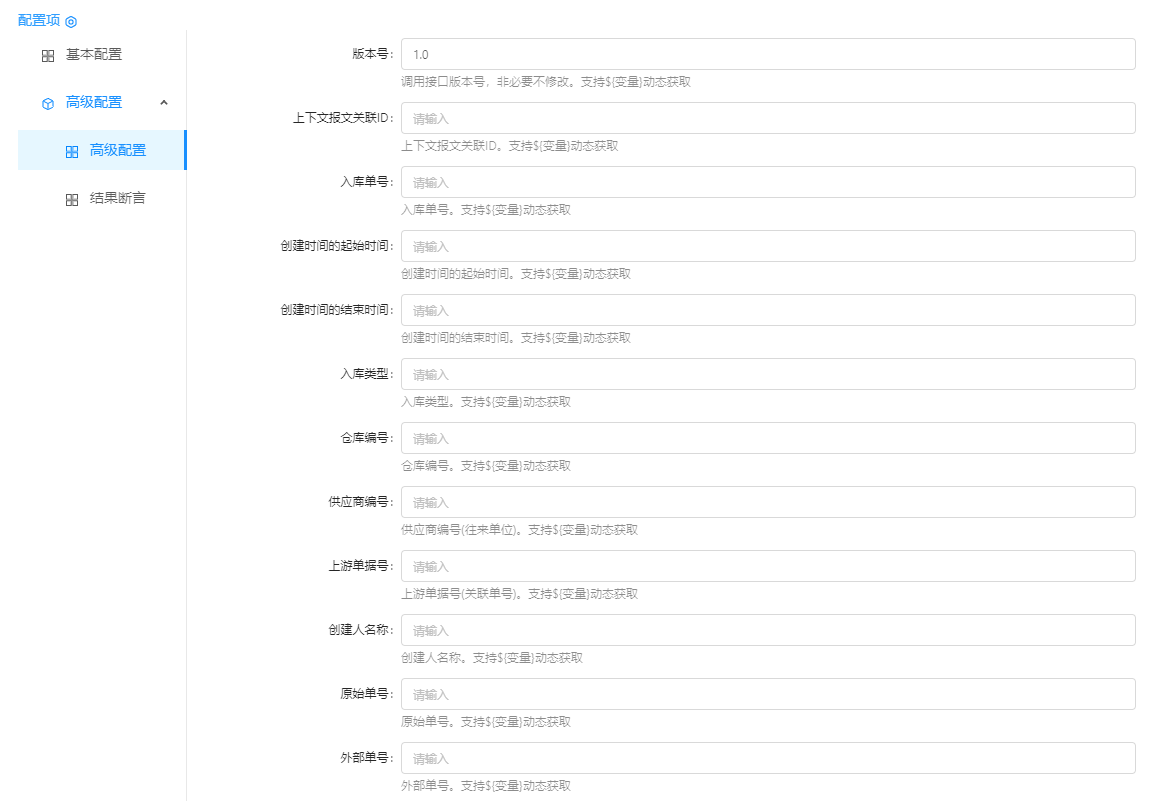Click the 配置项 header title
Screen dimensions: 1159x801
[x=39, y=20]
